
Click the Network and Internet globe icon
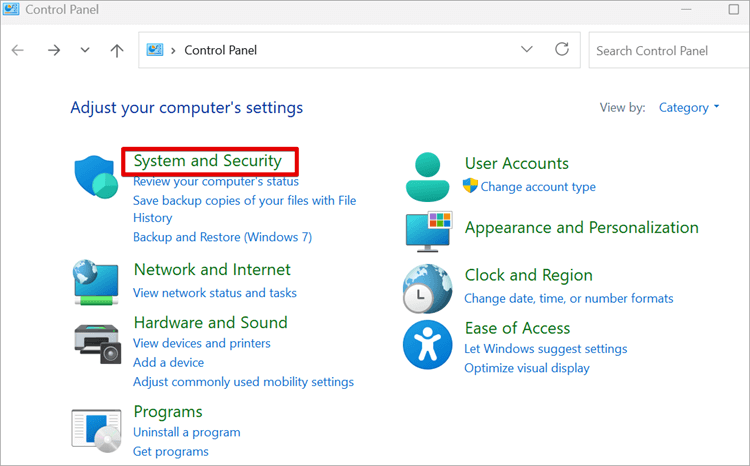click(96, 282)
